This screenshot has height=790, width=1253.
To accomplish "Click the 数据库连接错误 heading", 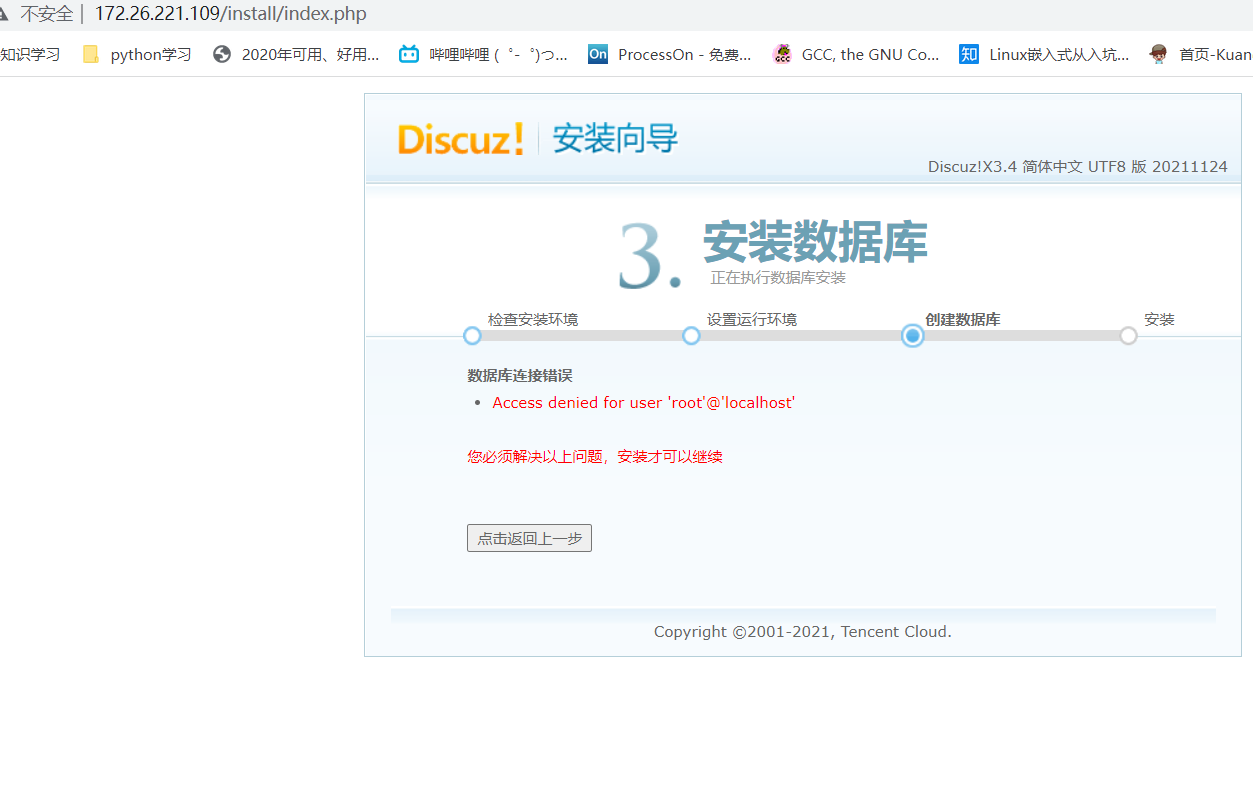I will point(520,376).
